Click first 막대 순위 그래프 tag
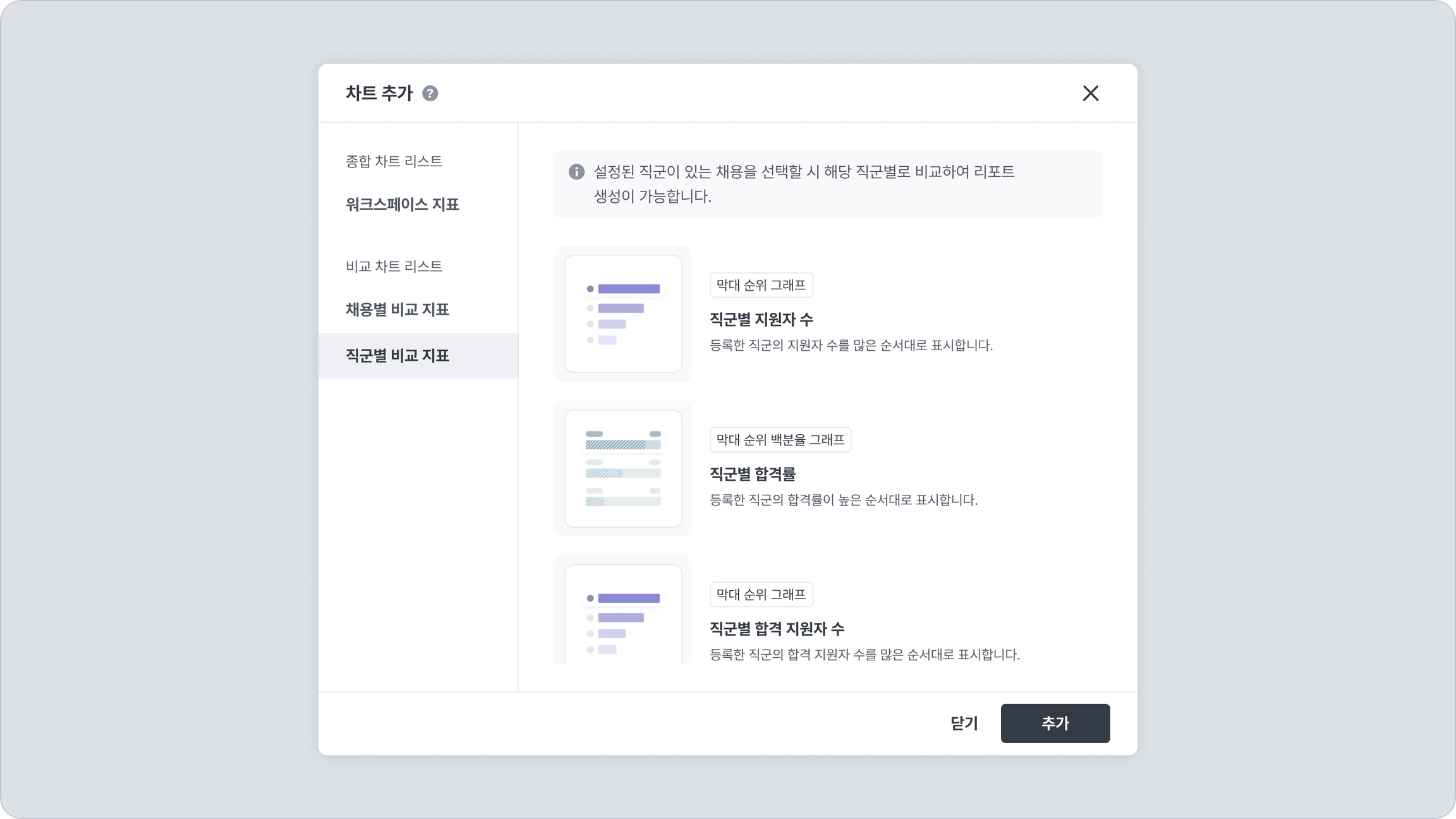Viewport: 1456px width, 819px height. 761,285
